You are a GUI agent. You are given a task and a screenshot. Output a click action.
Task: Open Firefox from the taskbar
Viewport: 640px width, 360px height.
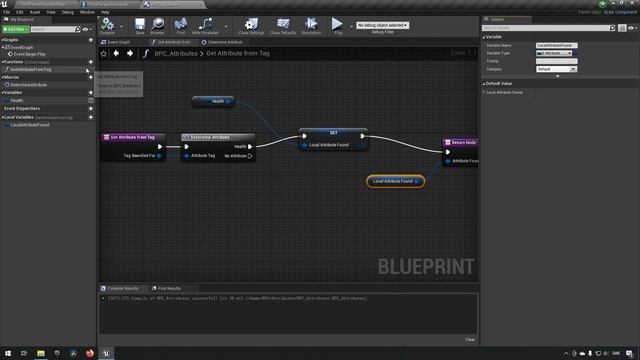(x=90, y=353)
